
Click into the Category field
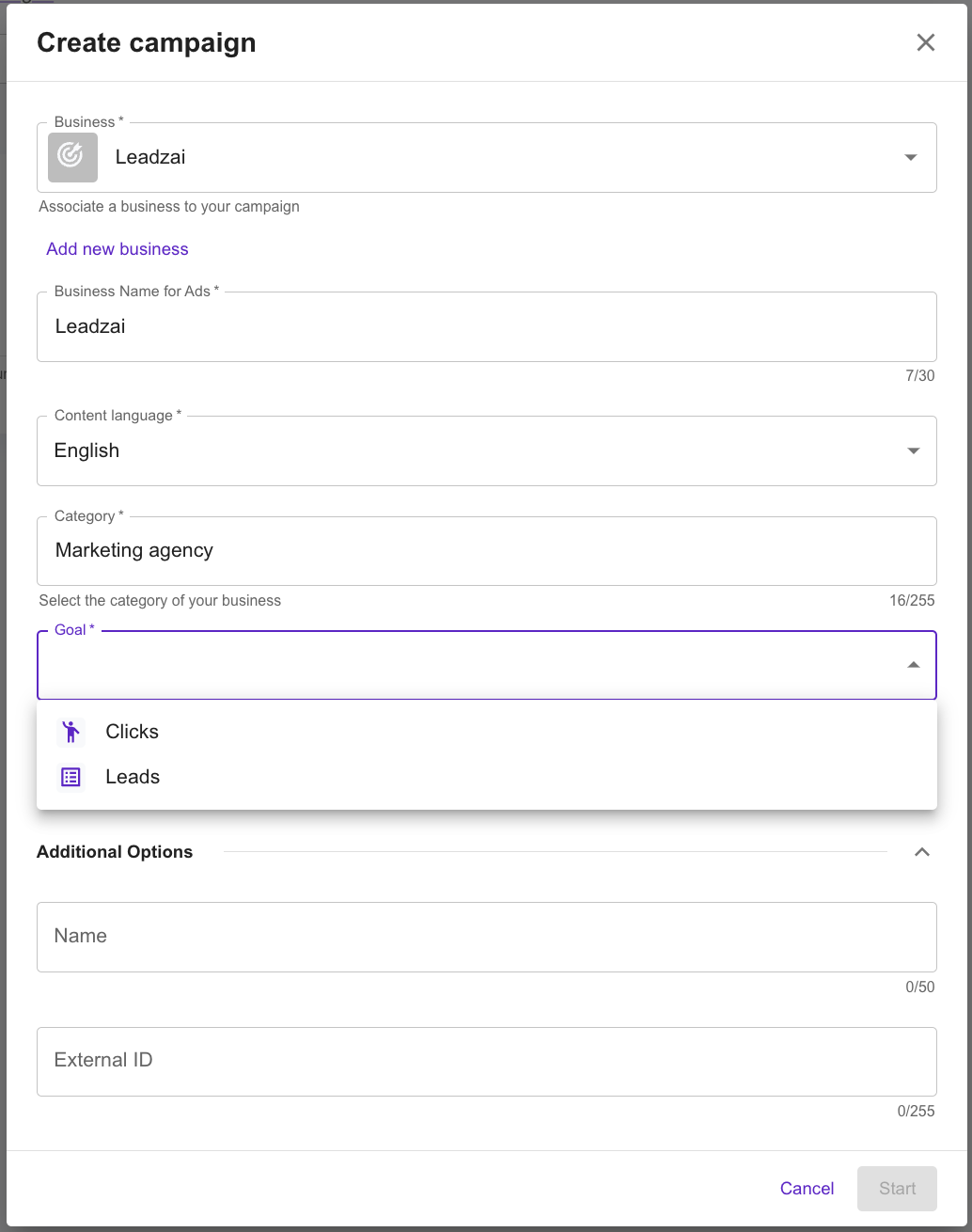click(487, 551)
